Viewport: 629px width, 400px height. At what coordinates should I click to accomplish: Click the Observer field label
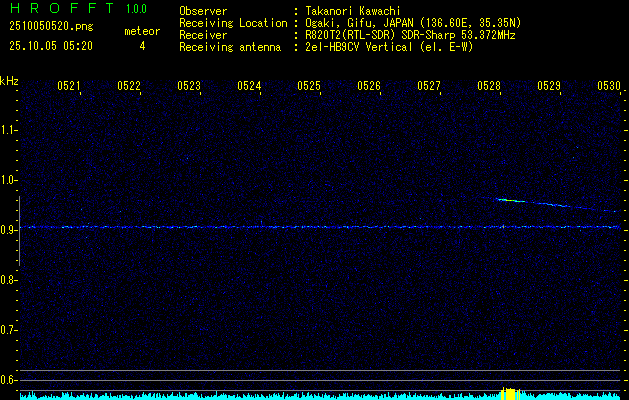click(203, 11)
